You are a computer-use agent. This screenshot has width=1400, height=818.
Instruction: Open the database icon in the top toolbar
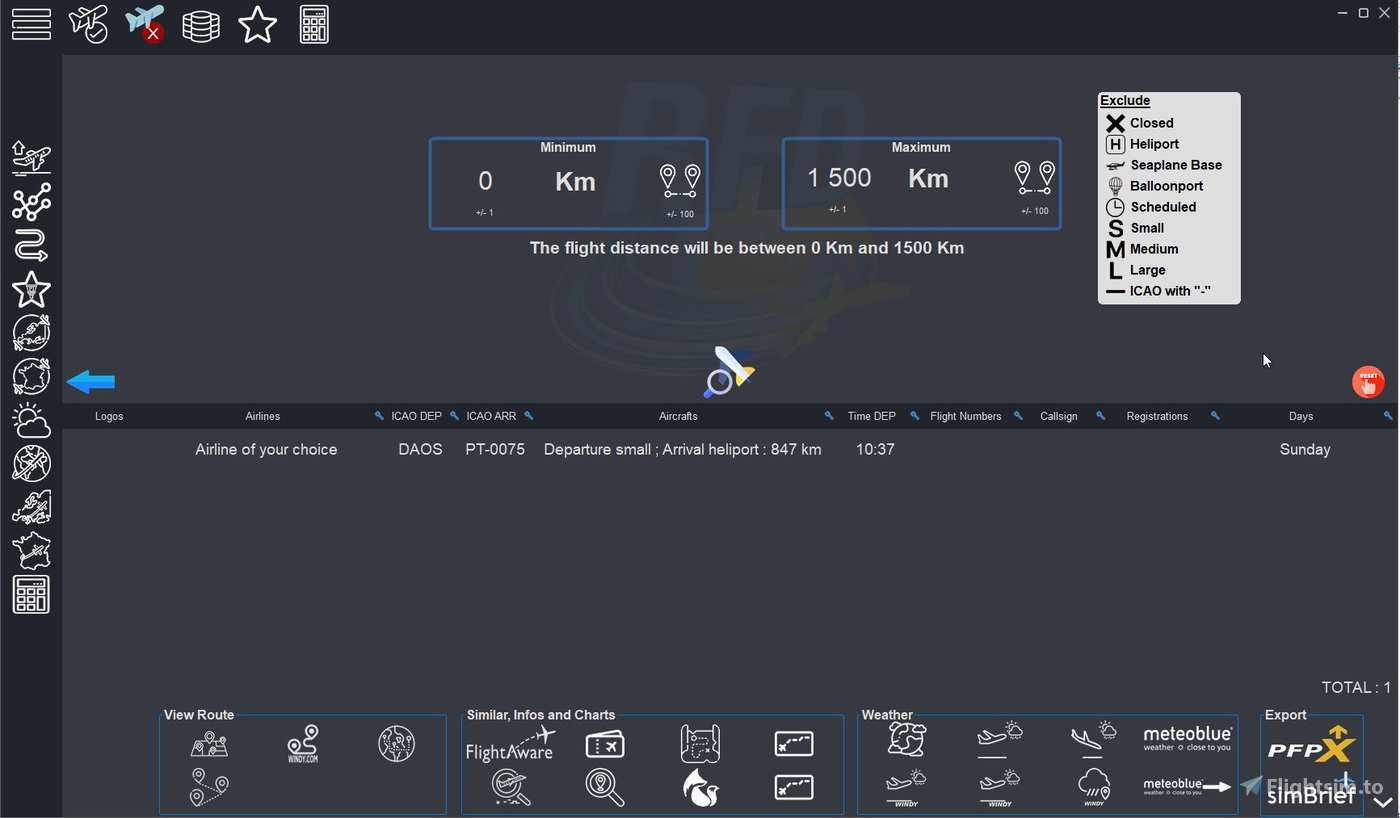click(x=201, y=24)
